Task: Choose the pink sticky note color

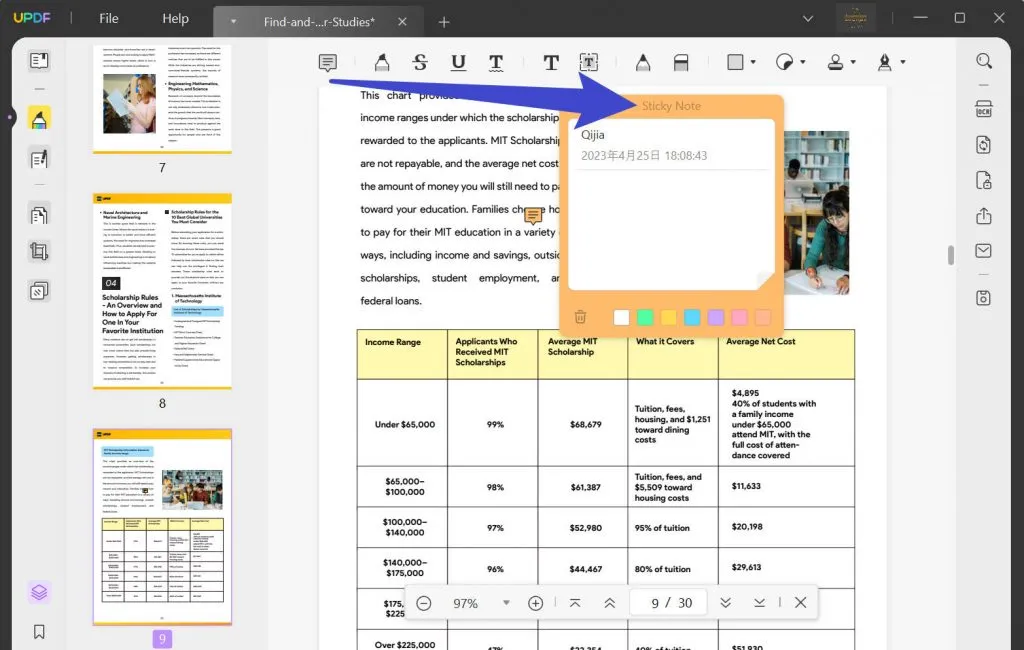Action: (x=739, y=317)
